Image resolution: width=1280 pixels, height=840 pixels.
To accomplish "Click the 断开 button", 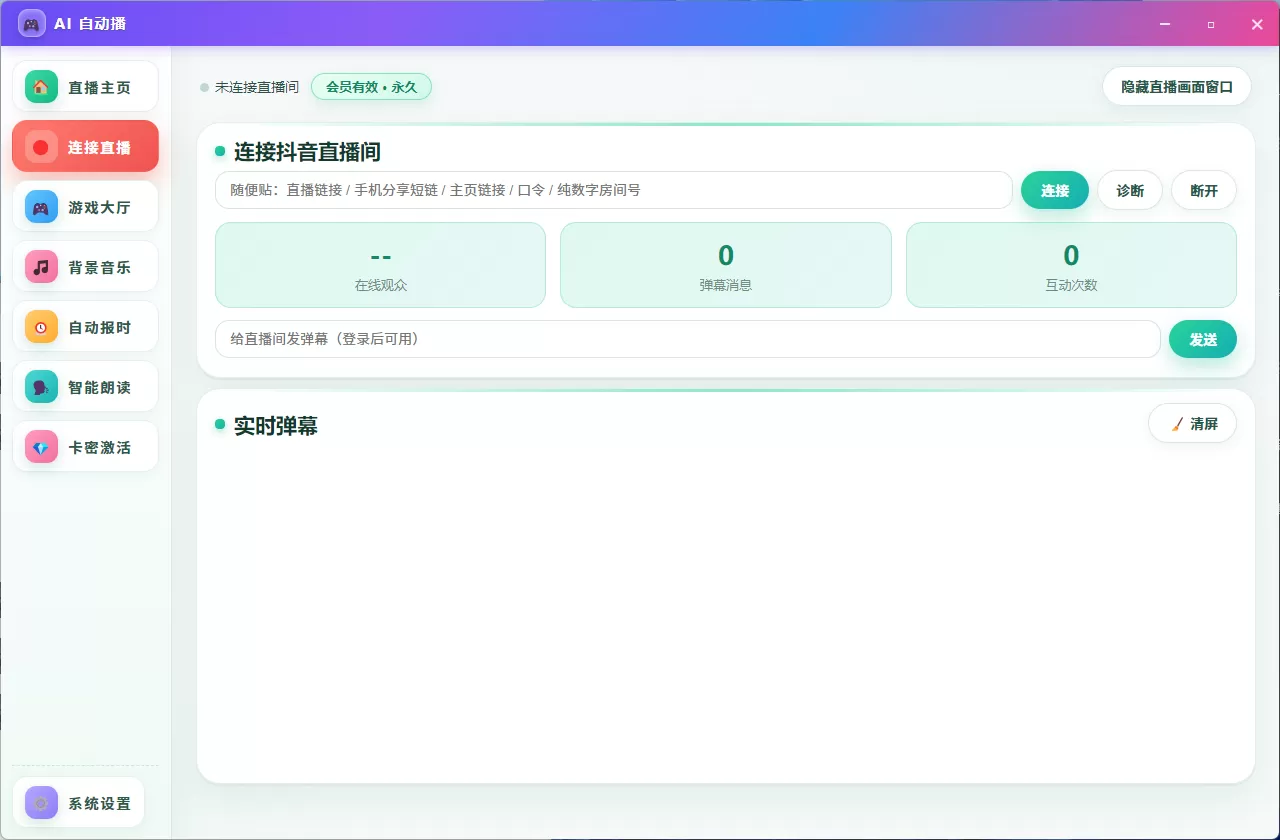I will (x=1204, y=190).
